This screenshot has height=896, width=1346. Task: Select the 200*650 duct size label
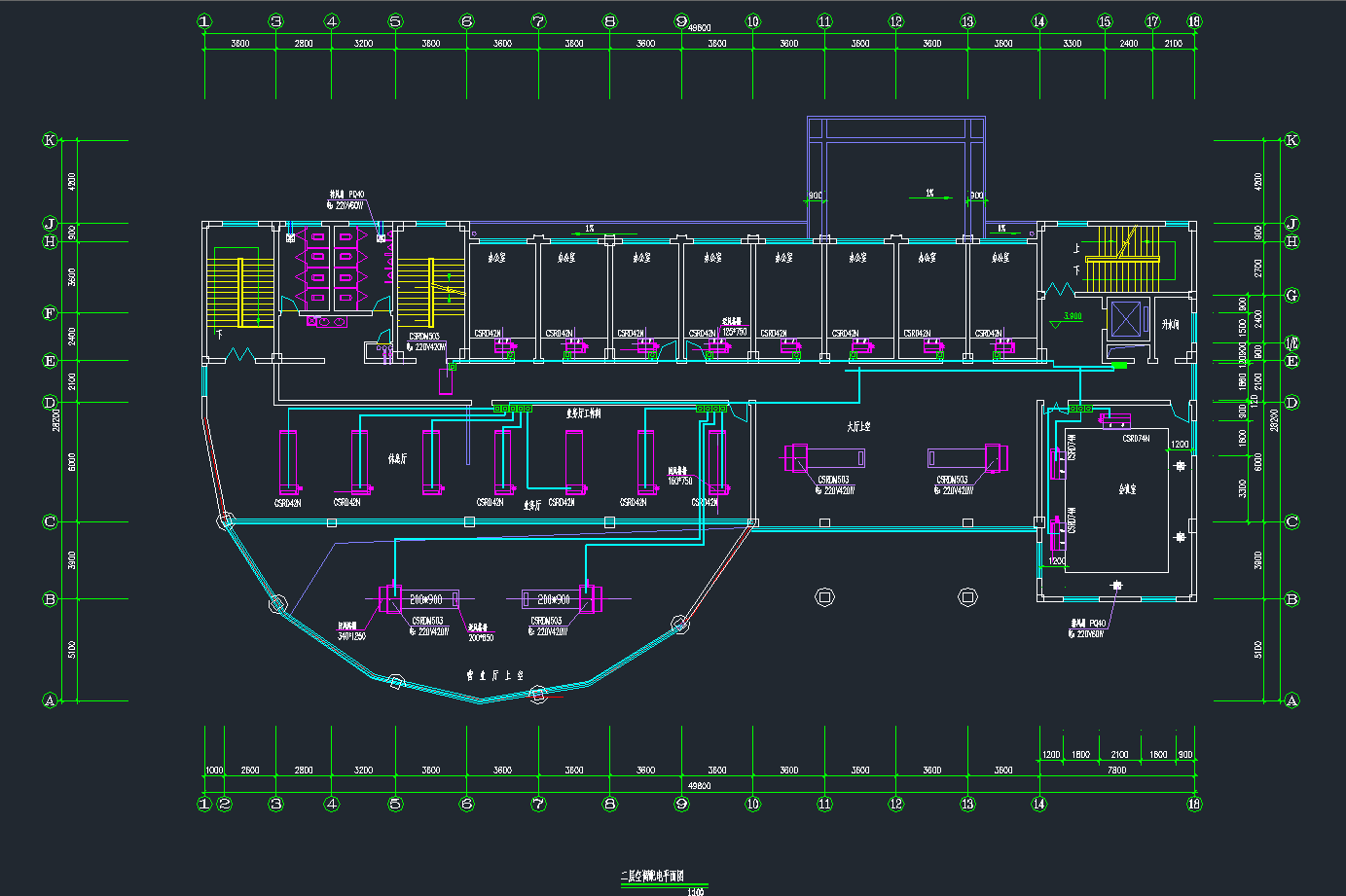click(481, 637)
